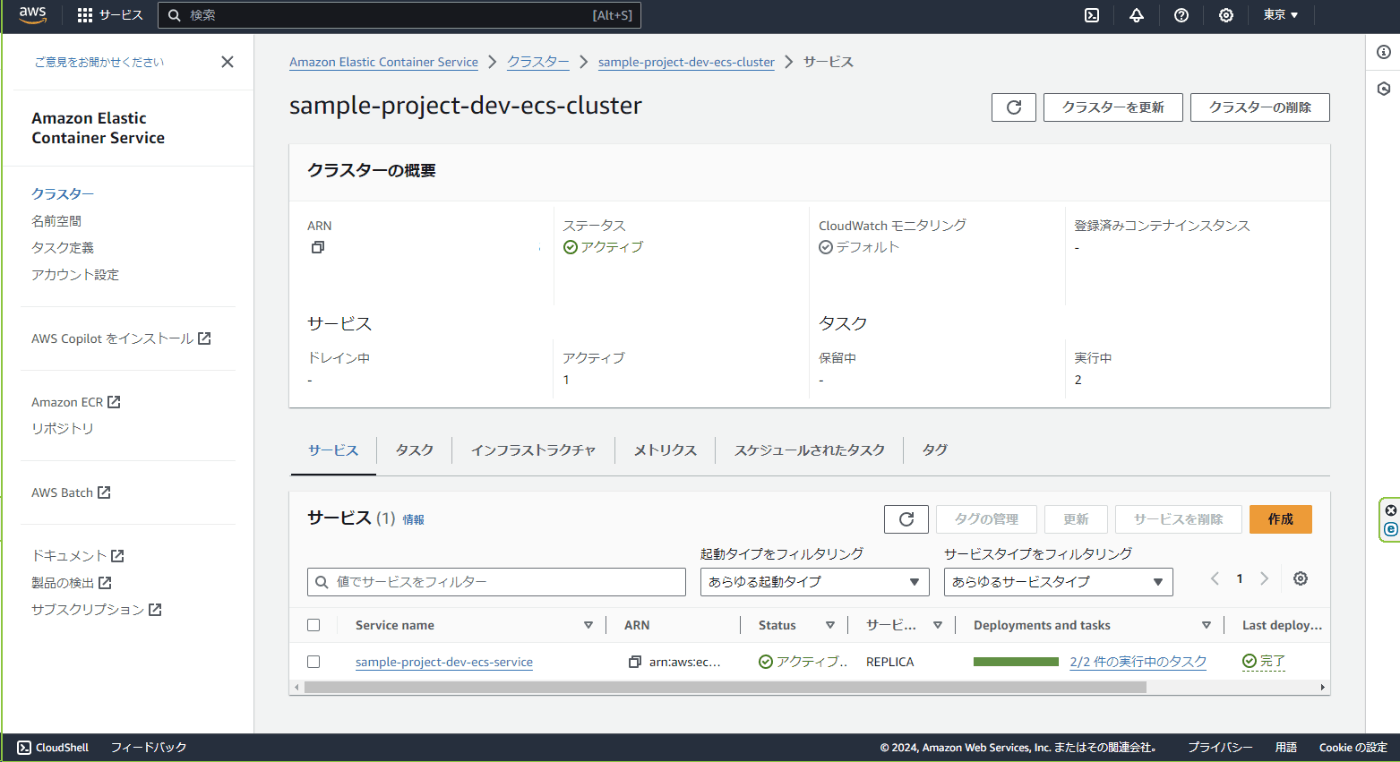Open アカウント設定 in the sidebar
This screenshot has height=762, width=1400.
75,275
